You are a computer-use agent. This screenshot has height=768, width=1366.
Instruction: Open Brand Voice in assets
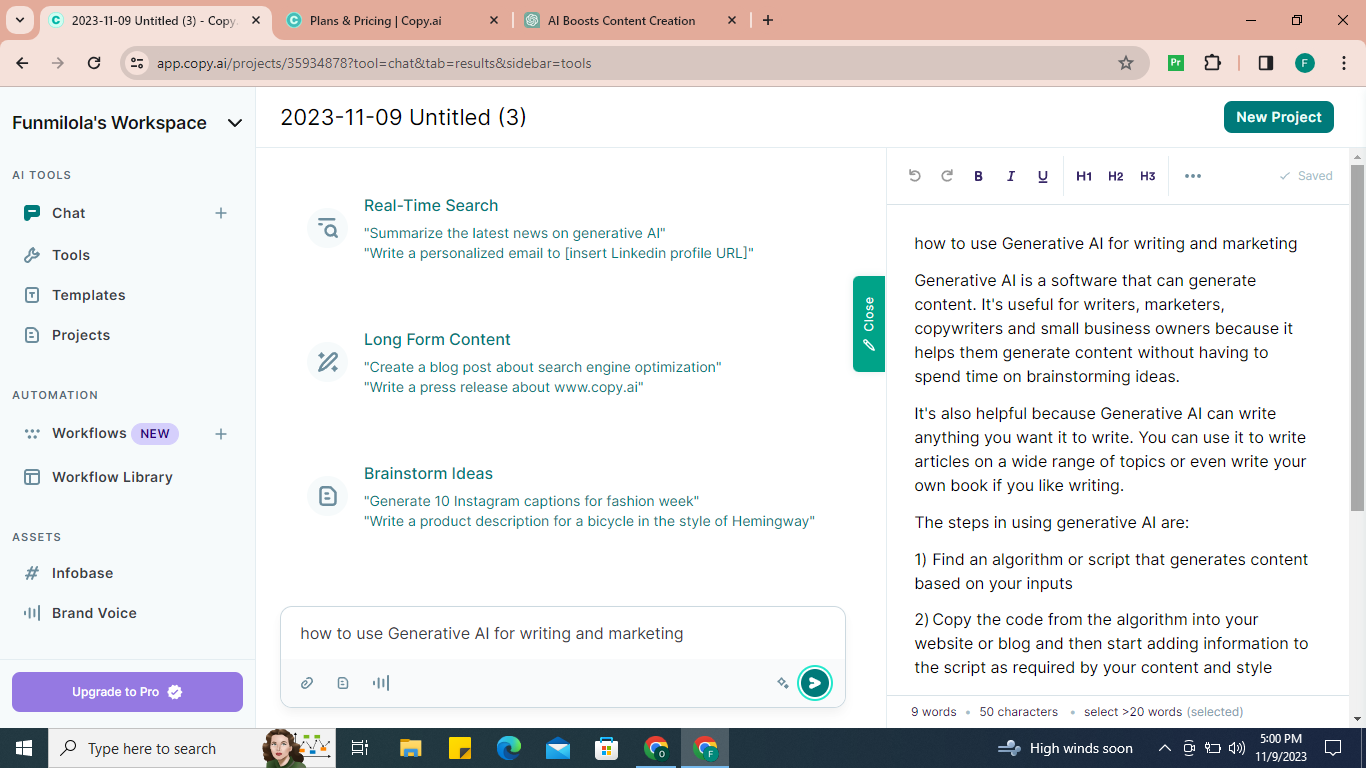point(94,613)
